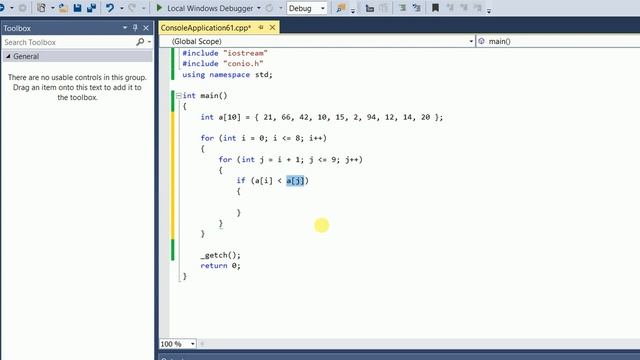Screen dimensions: 640x360
Task: Save the current file with Save icon
Action: pos(77,8)
